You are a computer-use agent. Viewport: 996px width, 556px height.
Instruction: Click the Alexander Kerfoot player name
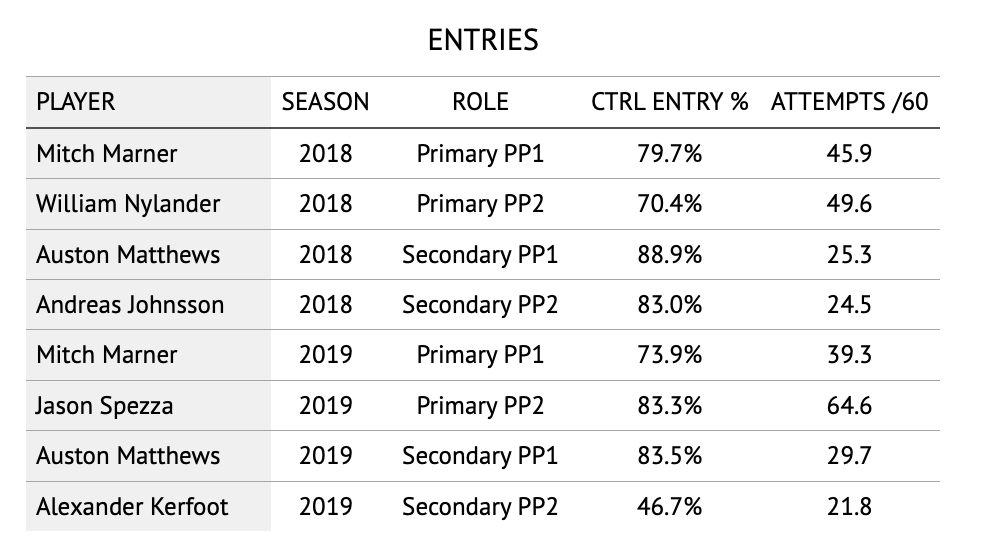coord(132,506)
